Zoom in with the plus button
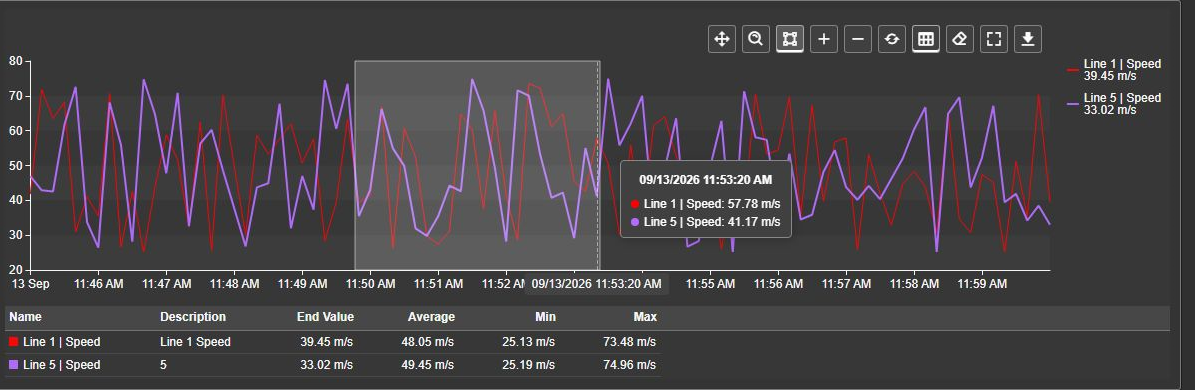 point(824,39)
